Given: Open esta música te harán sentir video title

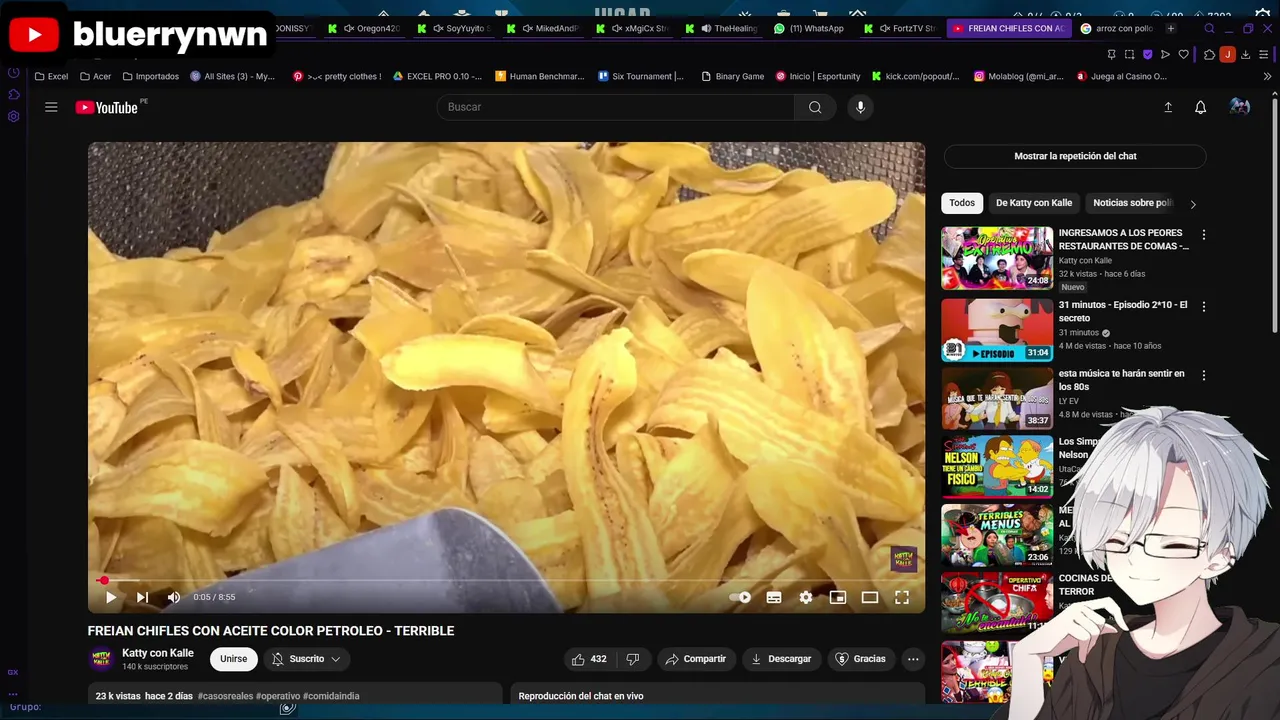Looking at the screenshot, I should point(1122,380).
